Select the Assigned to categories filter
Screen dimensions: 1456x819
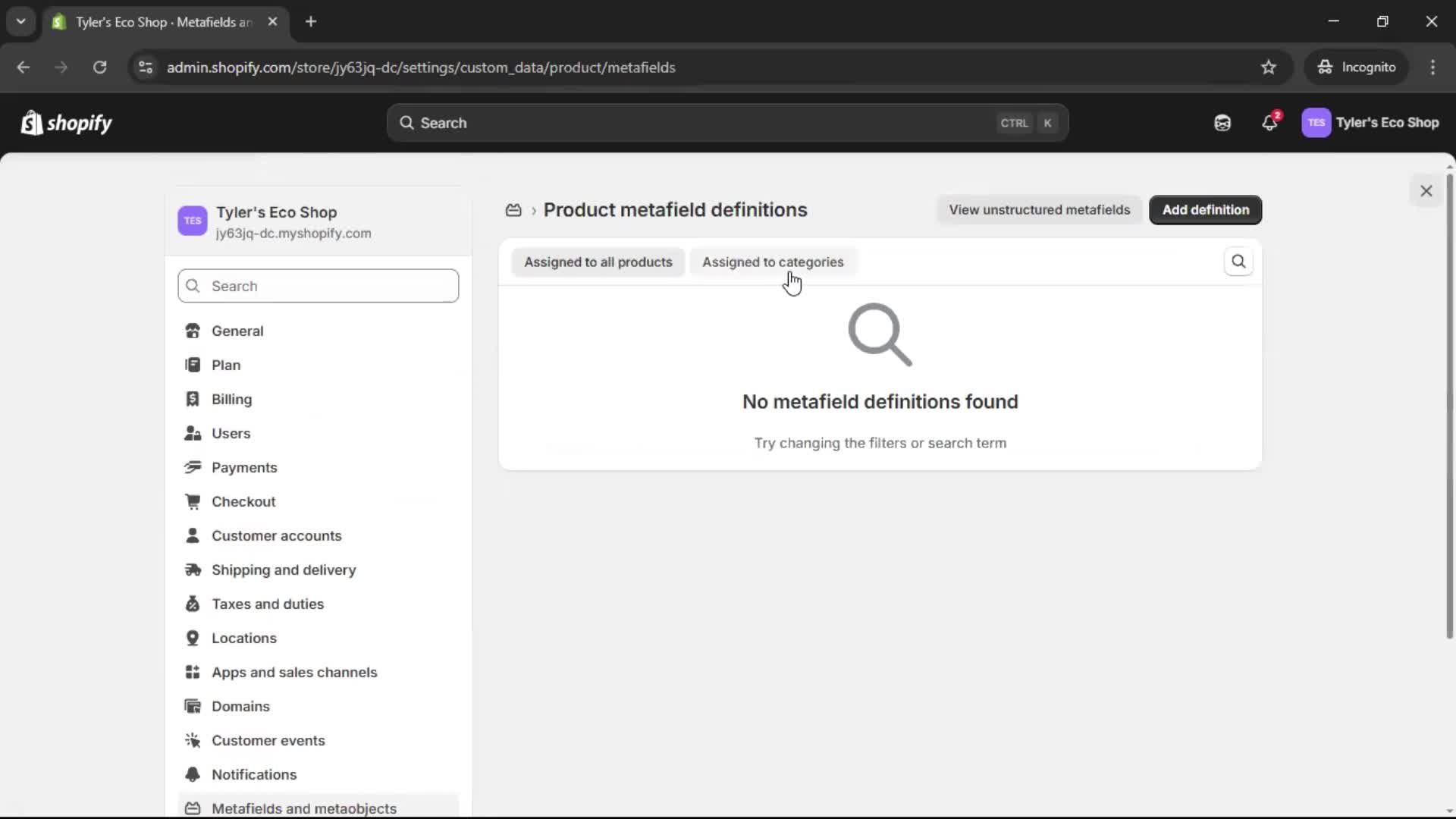pyautogui.click(x=773, y=262)
